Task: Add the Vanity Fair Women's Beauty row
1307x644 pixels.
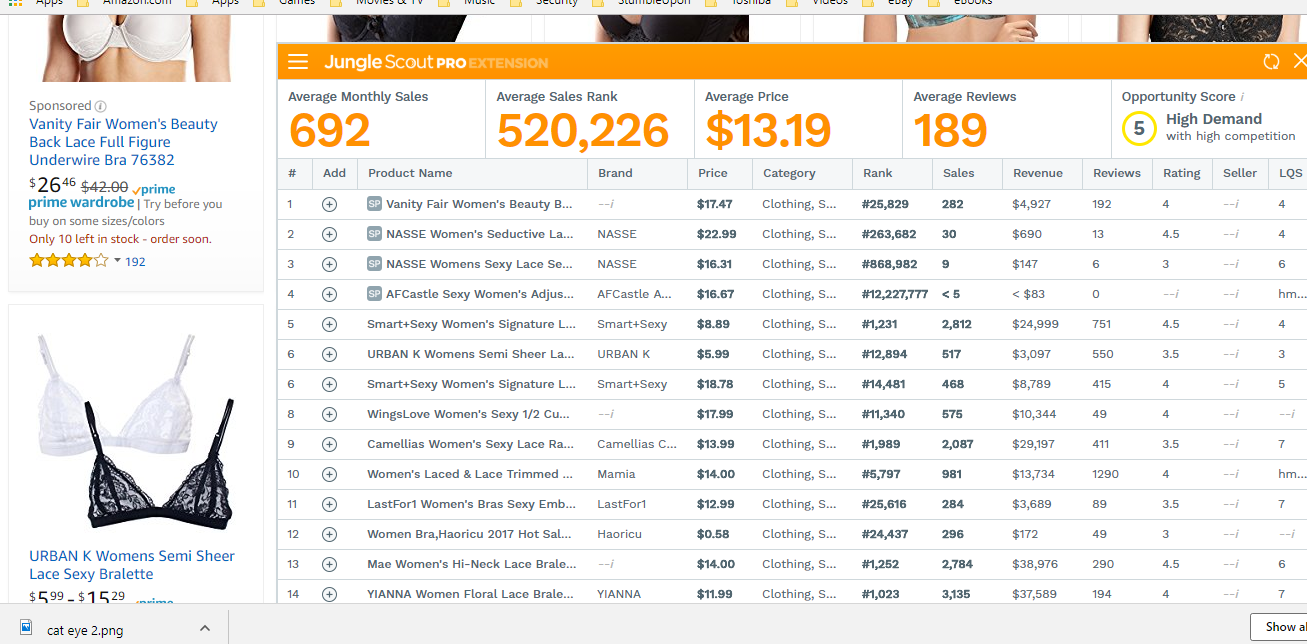Action: (x=329, y=204)
